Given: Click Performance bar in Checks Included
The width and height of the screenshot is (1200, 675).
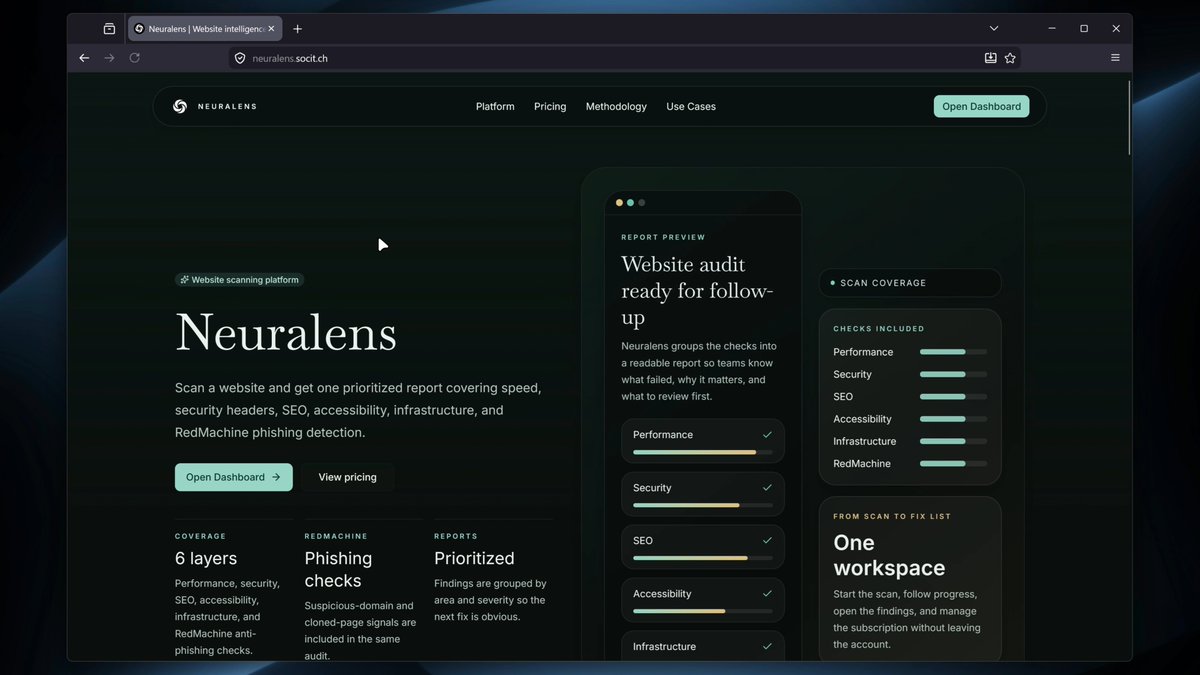Looking at the screenshot, I should pyautogui.click(x=953, y=352).
